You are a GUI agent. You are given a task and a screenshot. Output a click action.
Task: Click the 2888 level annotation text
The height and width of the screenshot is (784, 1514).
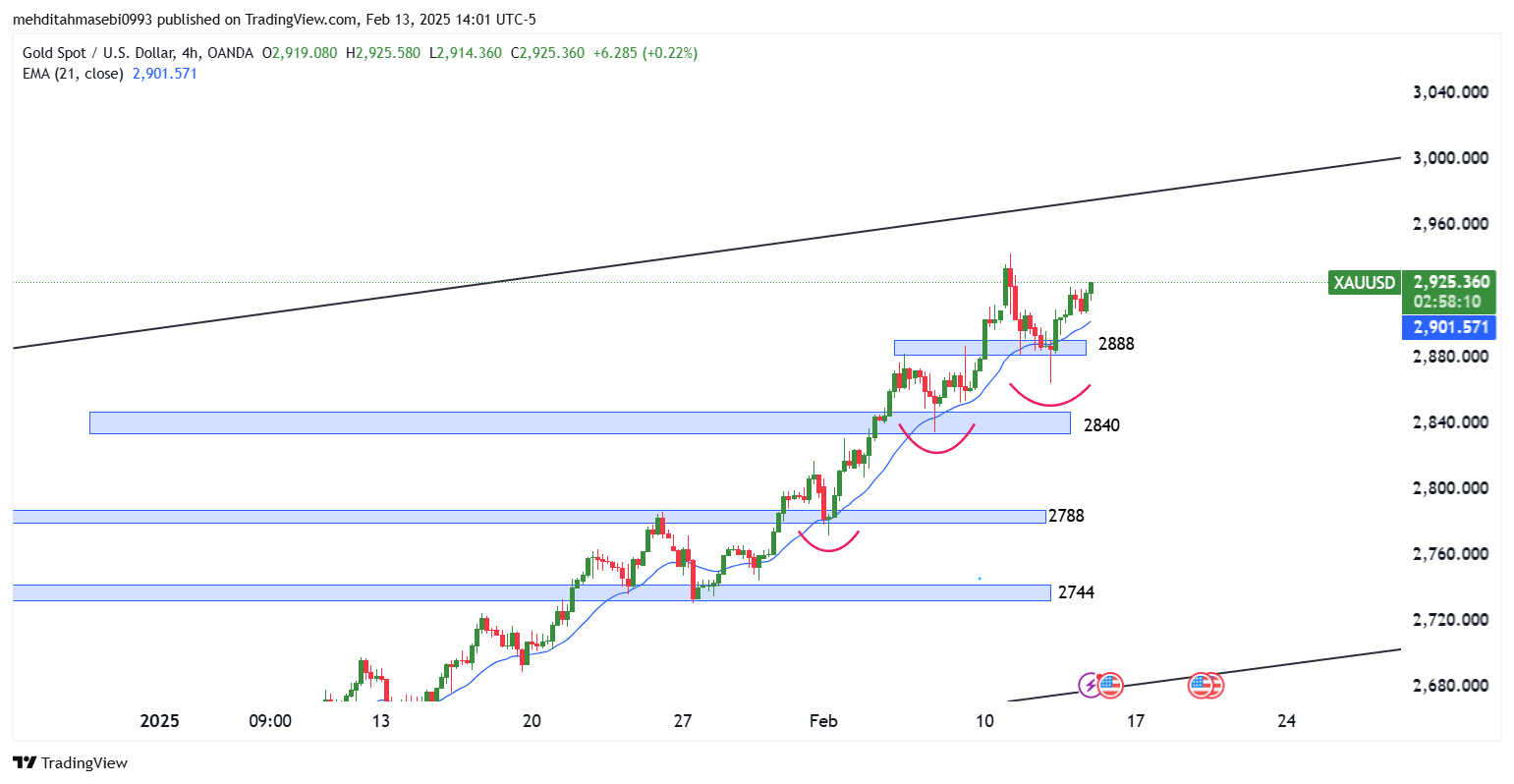click(x=1116, y=344)
